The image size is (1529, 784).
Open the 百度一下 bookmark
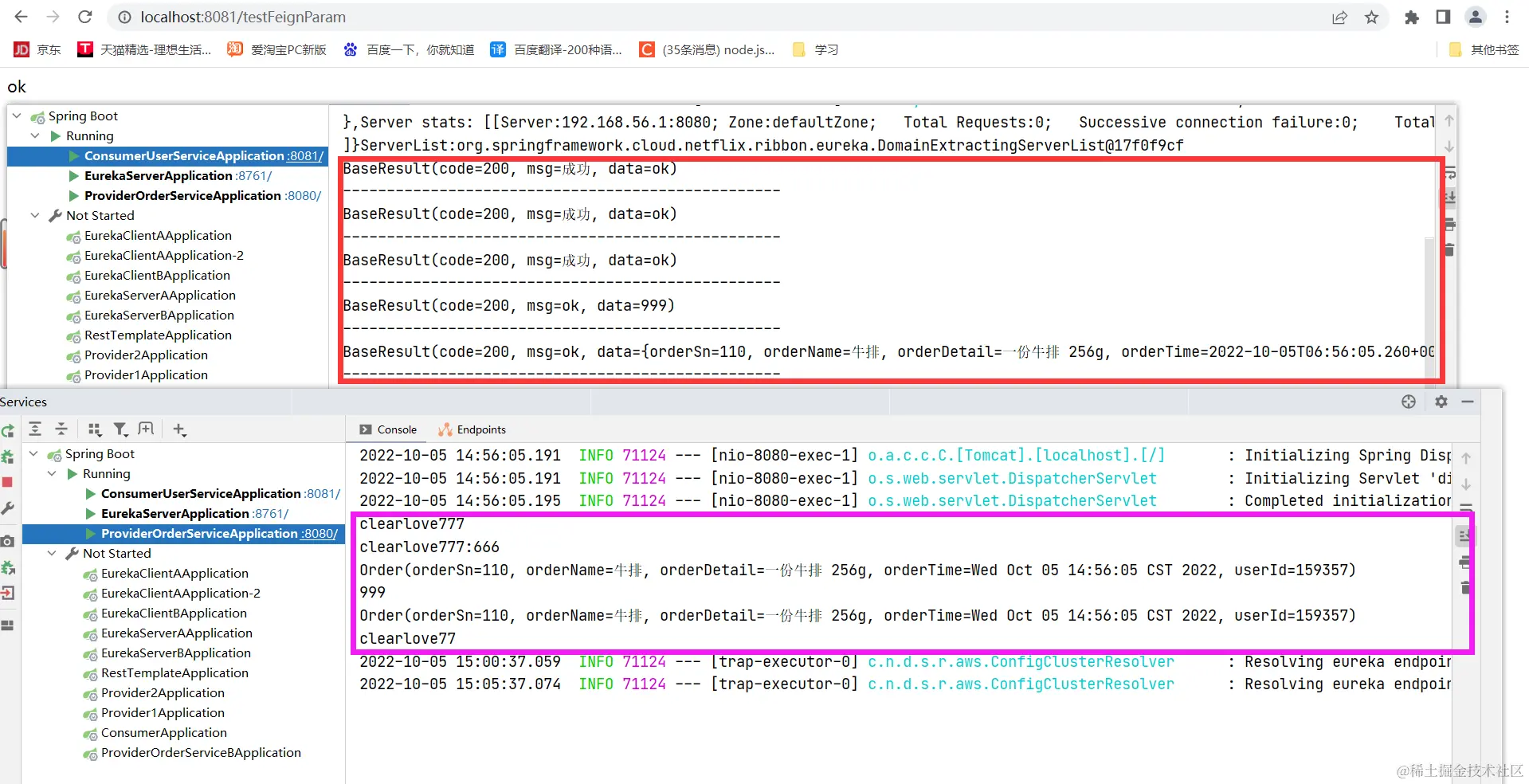409,49
